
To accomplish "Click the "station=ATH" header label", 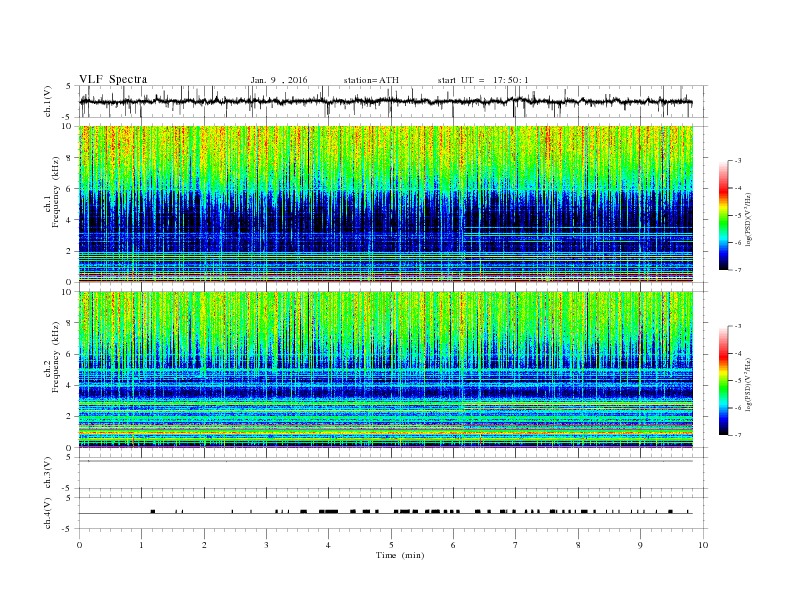I will coord(371,80).
